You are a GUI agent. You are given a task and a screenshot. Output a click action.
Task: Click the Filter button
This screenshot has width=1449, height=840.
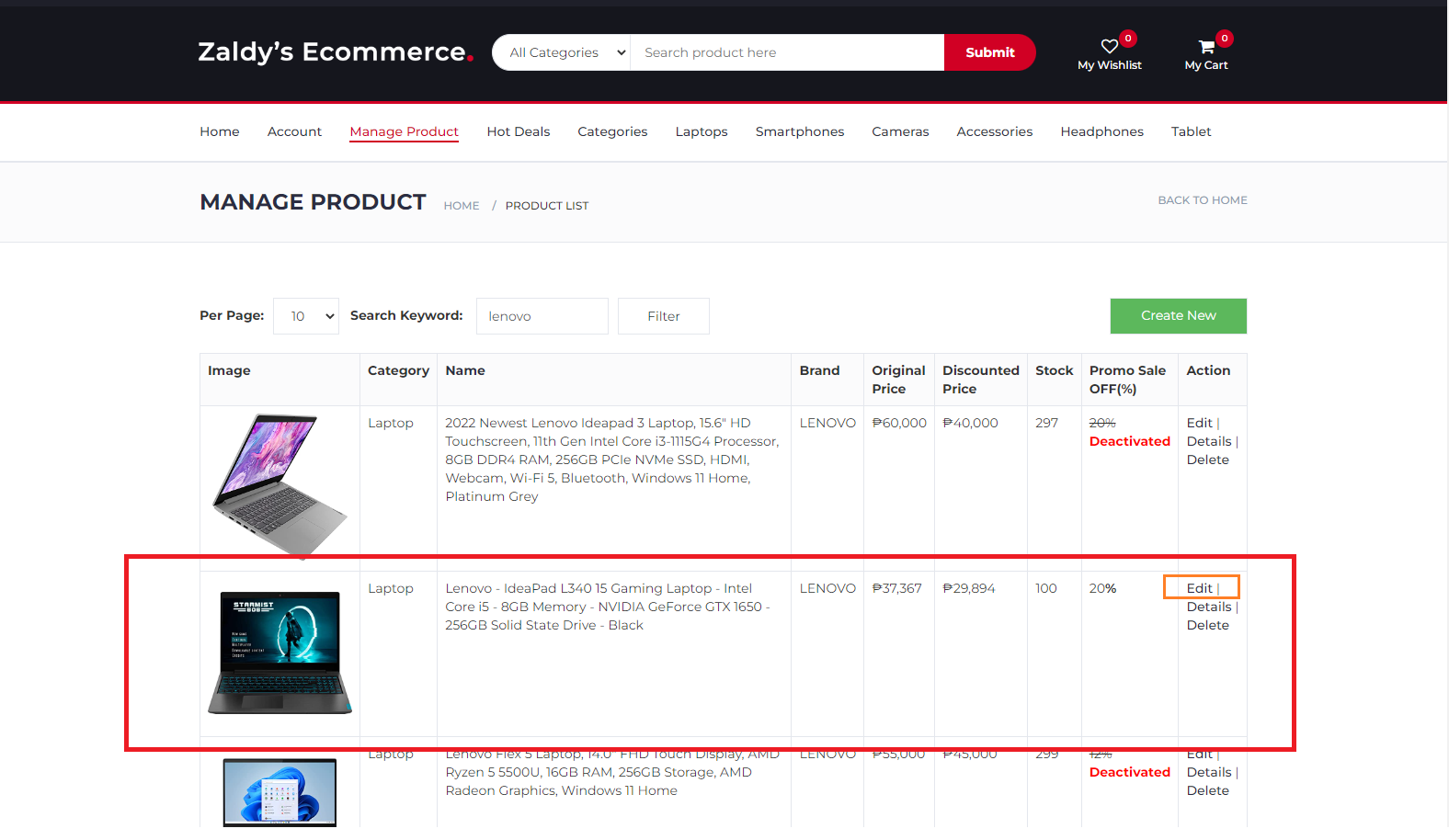[x=664, y=316]
